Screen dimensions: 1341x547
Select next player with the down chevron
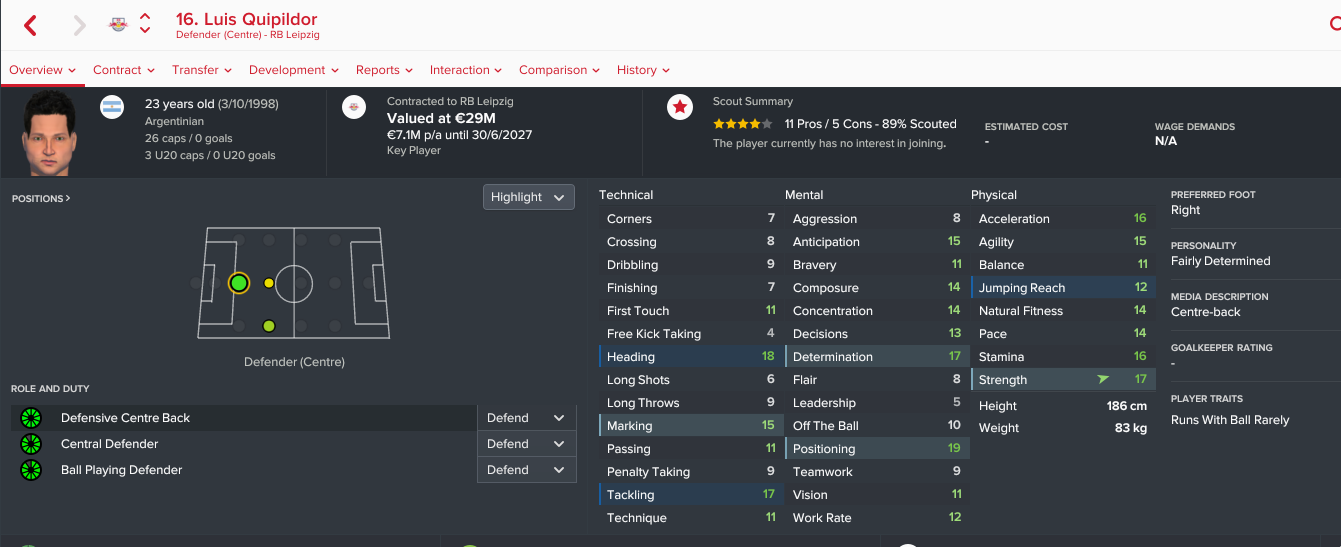(145, 32)
